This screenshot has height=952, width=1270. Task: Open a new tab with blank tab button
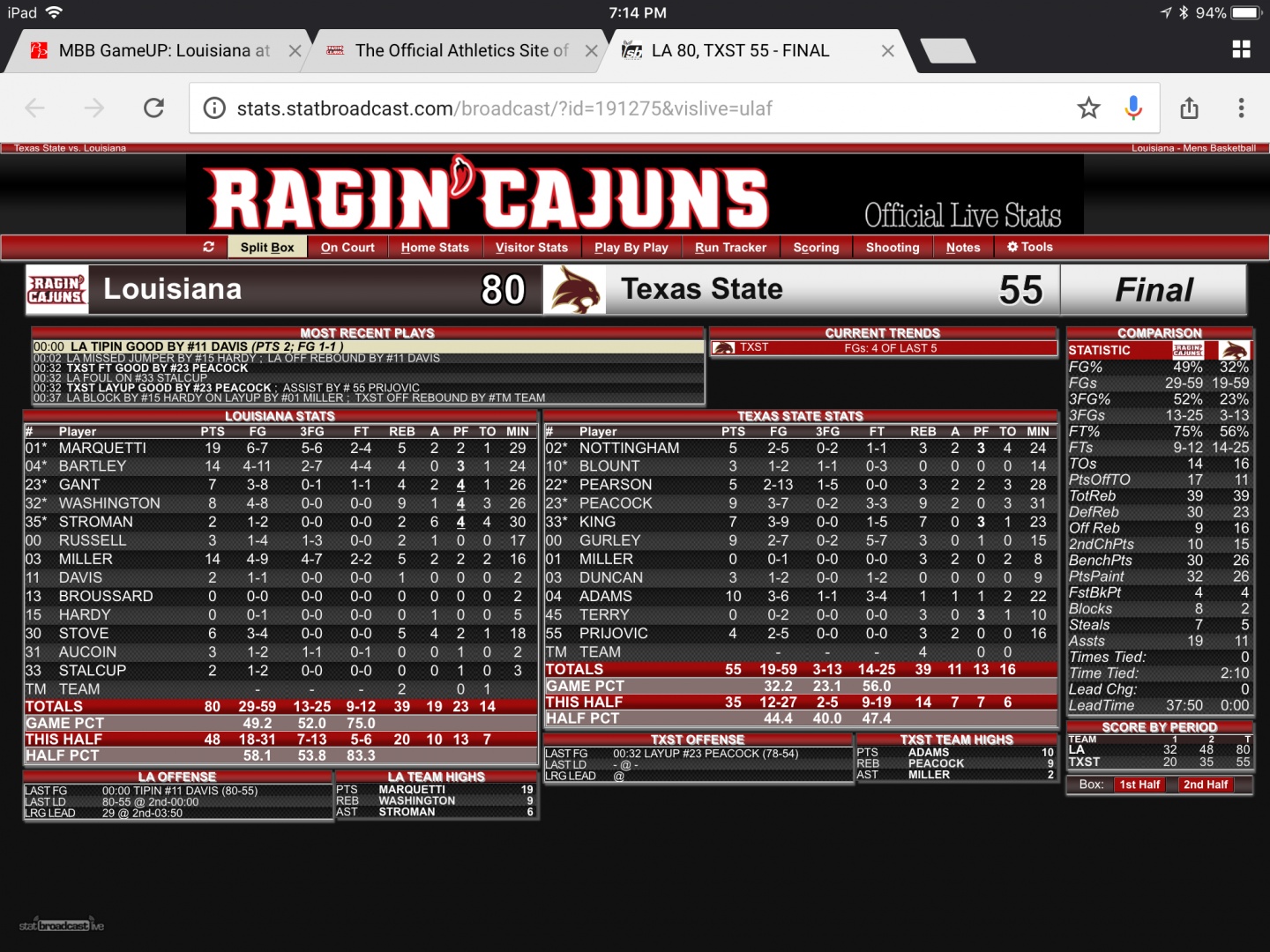pos(948,51)
